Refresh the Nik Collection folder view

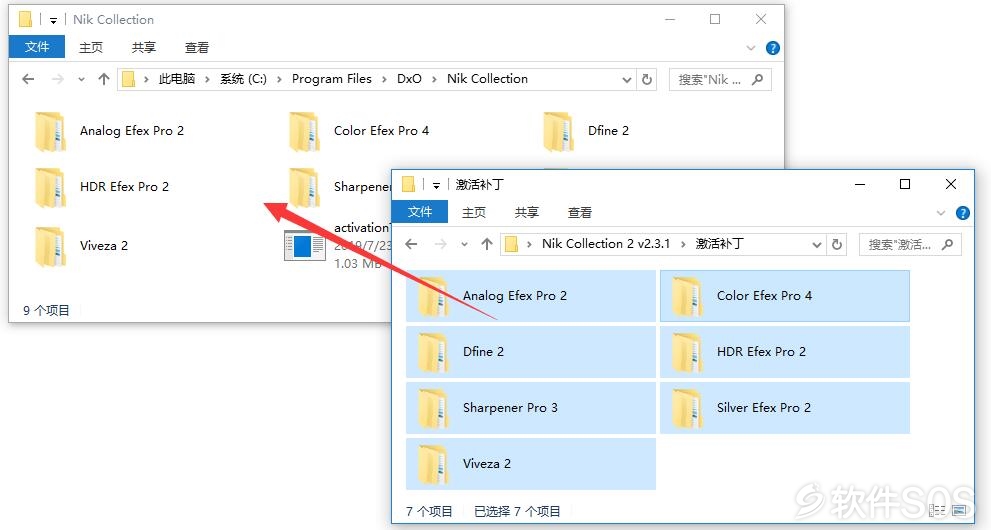(x=647, y=80)
